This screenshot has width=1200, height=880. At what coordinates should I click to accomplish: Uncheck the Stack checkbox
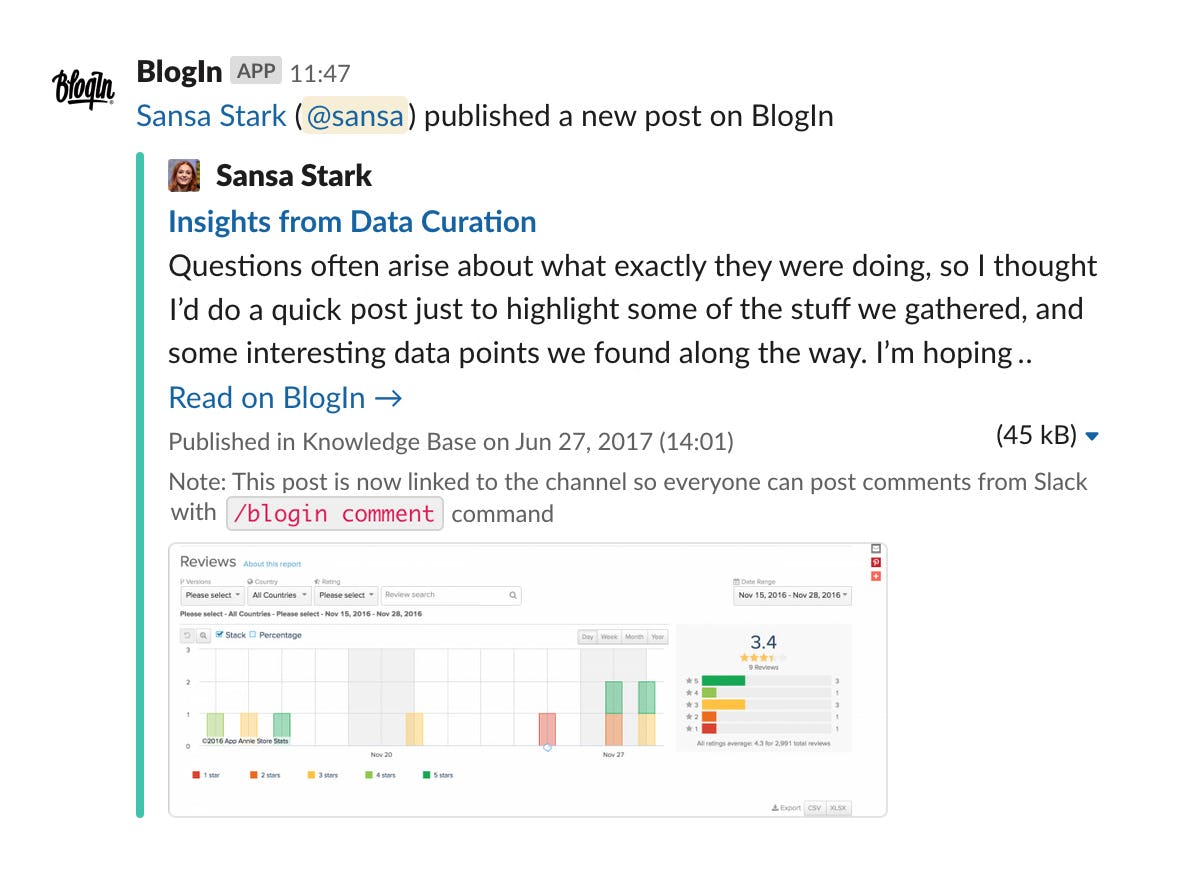219,634
